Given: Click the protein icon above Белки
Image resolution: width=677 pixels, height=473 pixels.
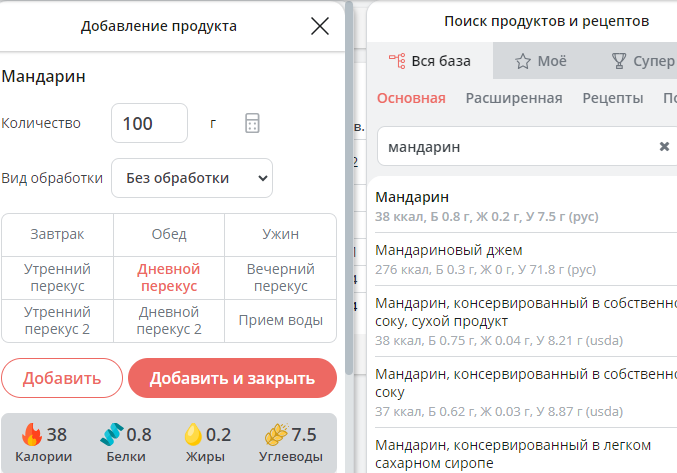Looking at the screenshot, I should (111, 435).
